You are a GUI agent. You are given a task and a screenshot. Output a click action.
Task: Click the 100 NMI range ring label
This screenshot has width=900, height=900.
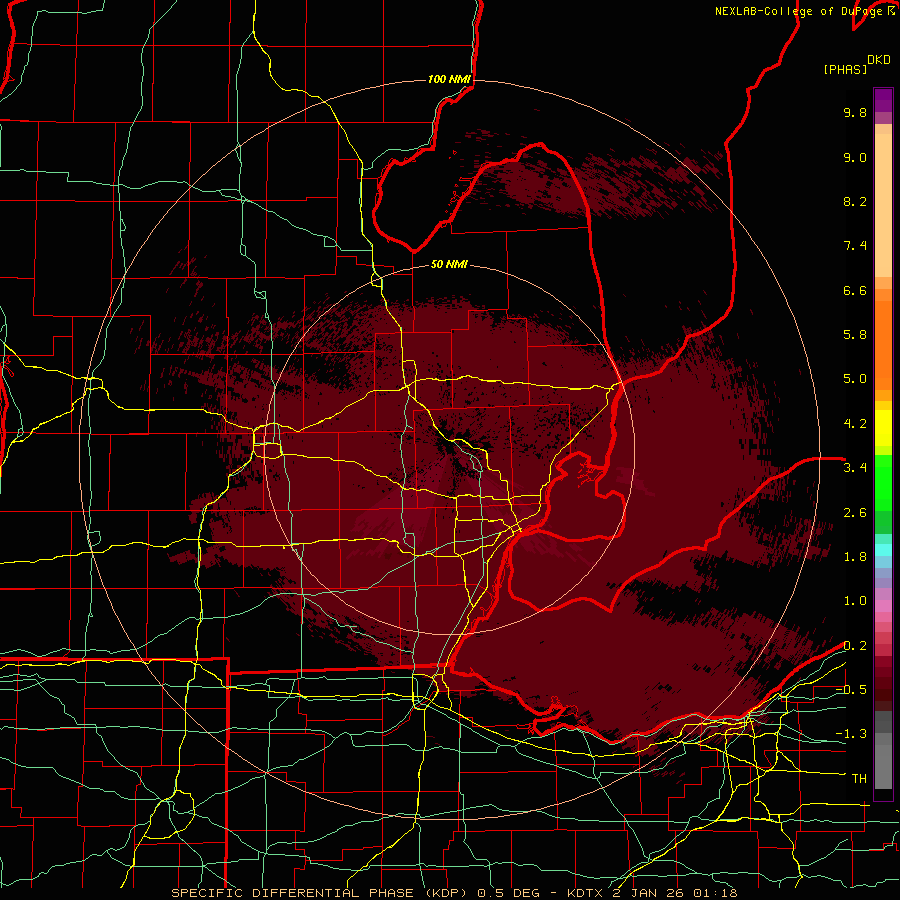tap(449, 79)
